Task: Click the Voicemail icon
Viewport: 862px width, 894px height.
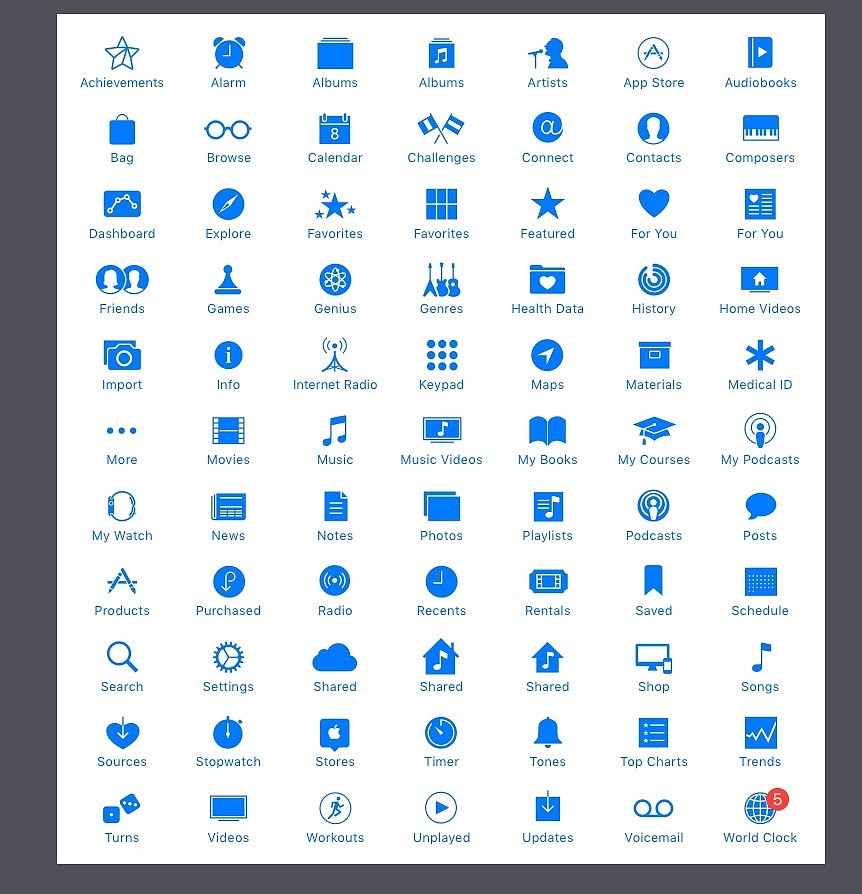Action: [653, 808]
